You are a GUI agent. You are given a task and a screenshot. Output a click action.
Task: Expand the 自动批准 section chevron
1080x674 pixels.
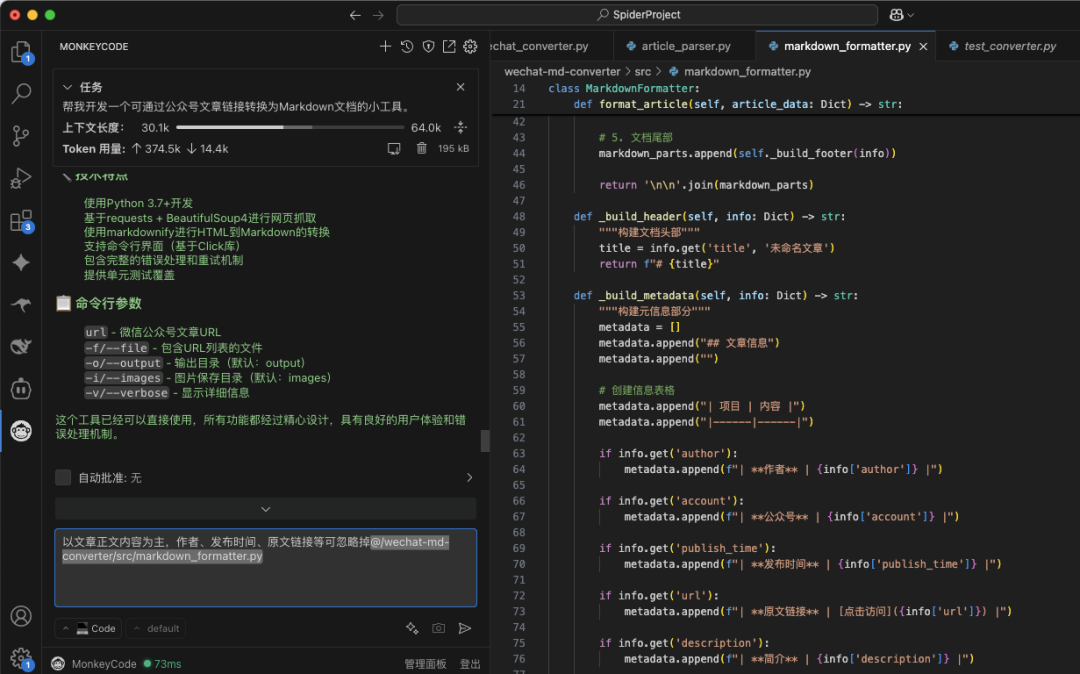click(469, 477)
